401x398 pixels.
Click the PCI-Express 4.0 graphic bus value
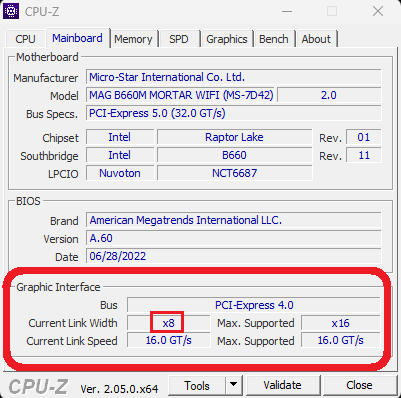(254, 305)
